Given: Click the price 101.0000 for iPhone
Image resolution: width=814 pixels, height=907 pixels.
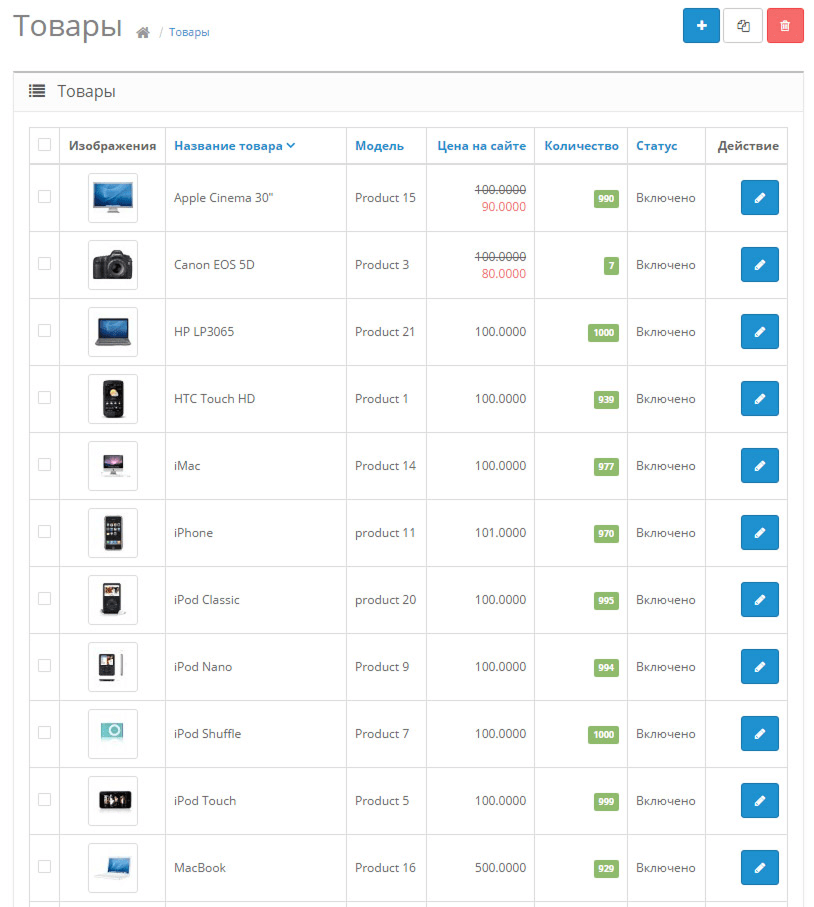Looking at the screenshot, I should [x=500, y=533].
